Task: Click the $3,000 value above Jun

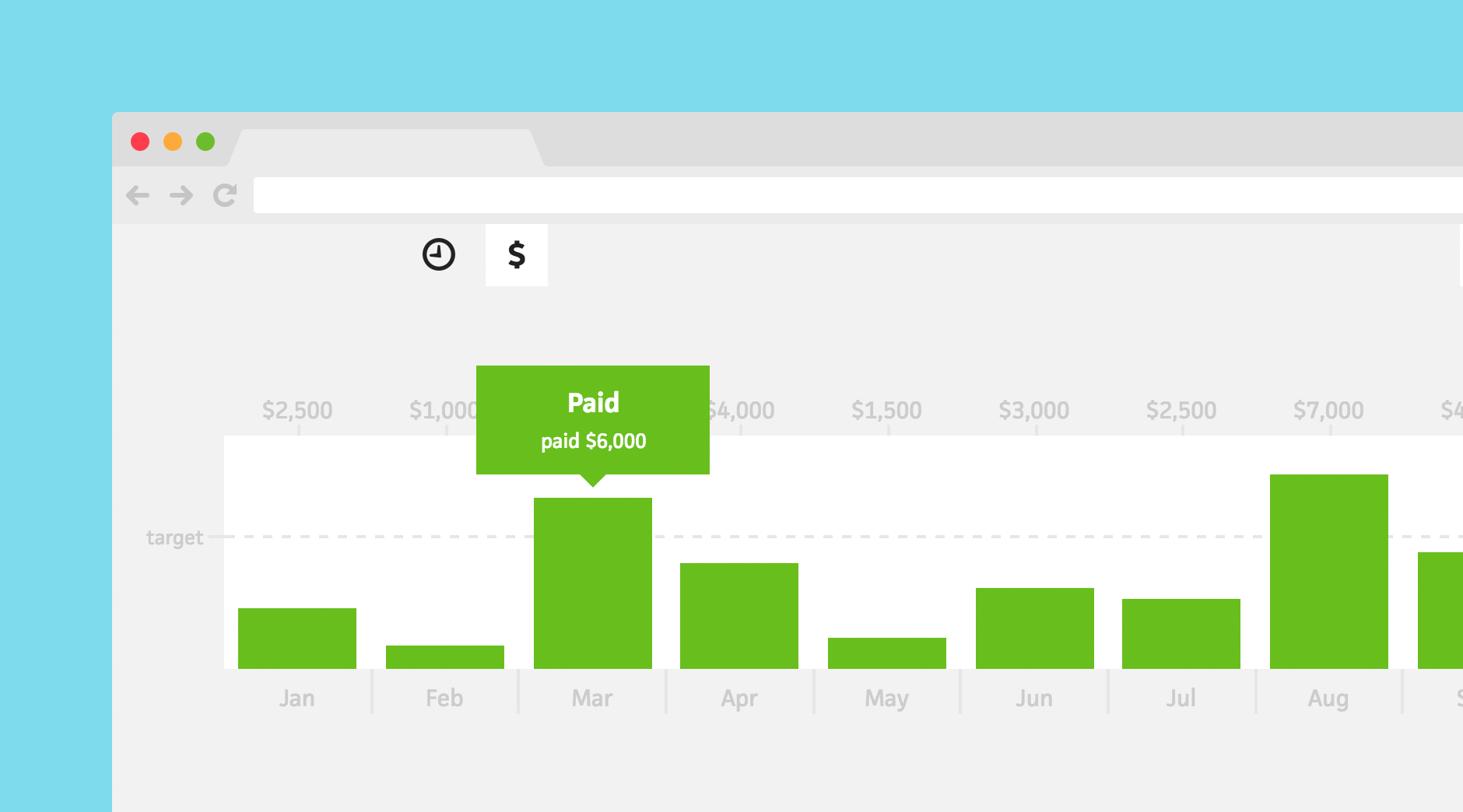Action: click(x=1034, y=410)
